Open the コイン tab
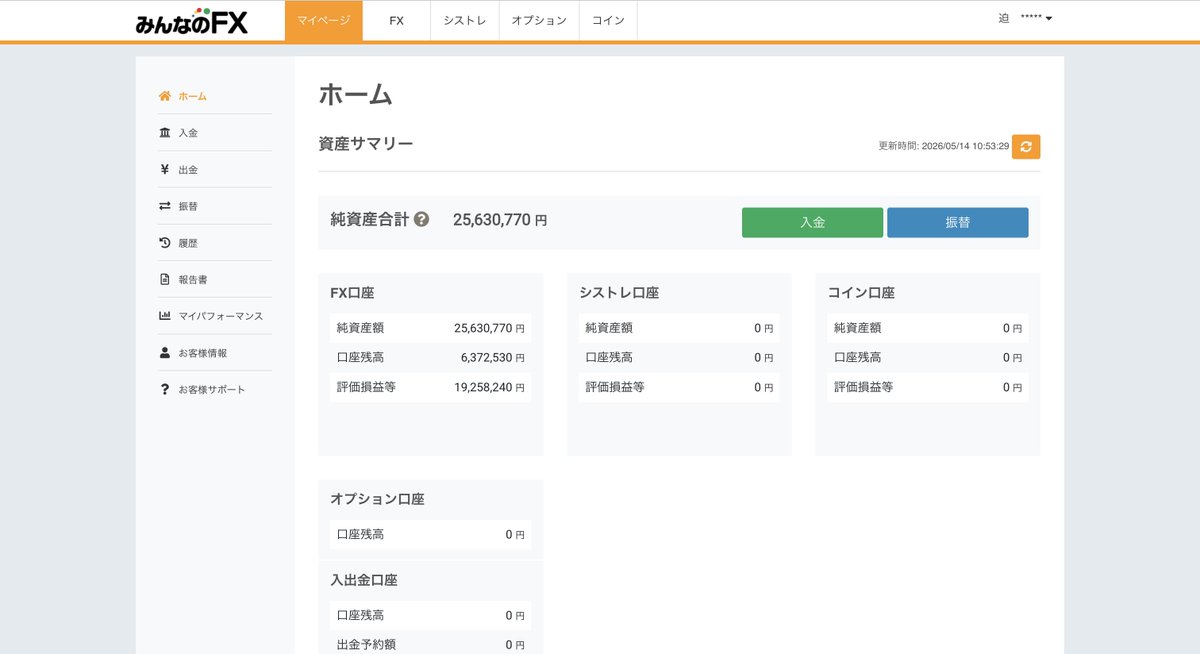This screenshot has height=654, width=1200. pos(608,21)
